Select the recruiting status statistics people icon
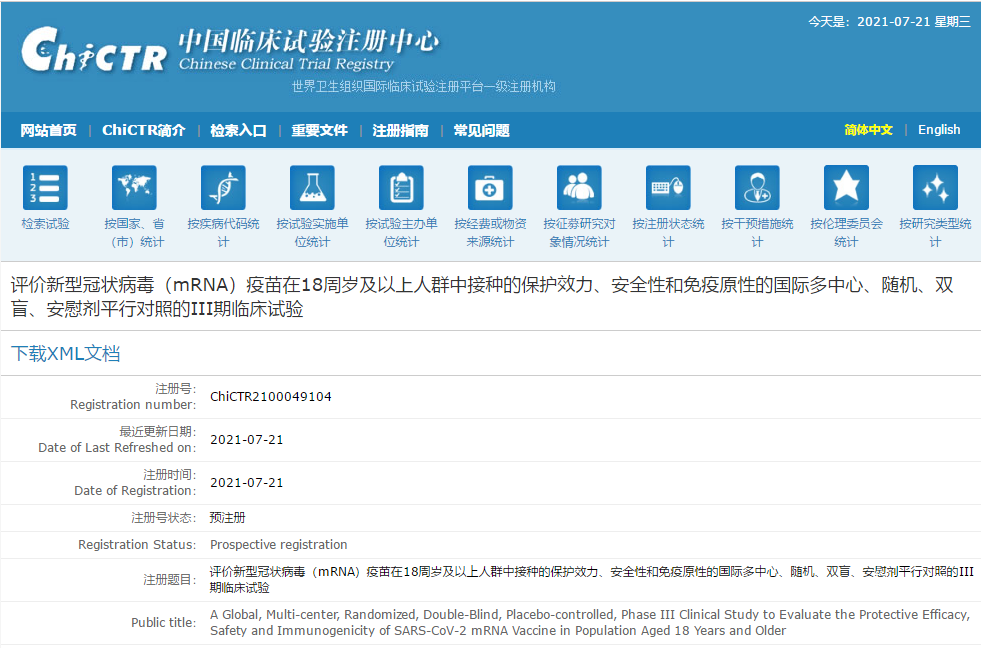981x648 pixels. tap(579, 188)
